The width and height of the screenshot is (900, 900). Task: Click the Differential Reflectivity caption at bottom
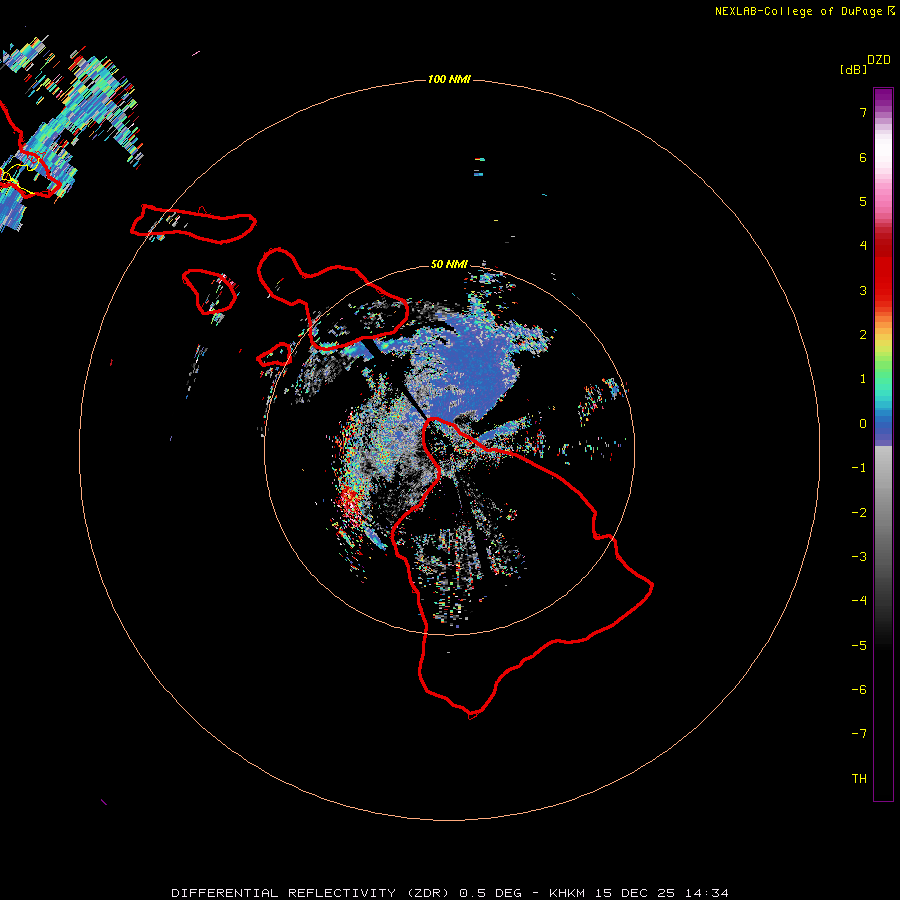pyautogui.click(x=450, y=893)
